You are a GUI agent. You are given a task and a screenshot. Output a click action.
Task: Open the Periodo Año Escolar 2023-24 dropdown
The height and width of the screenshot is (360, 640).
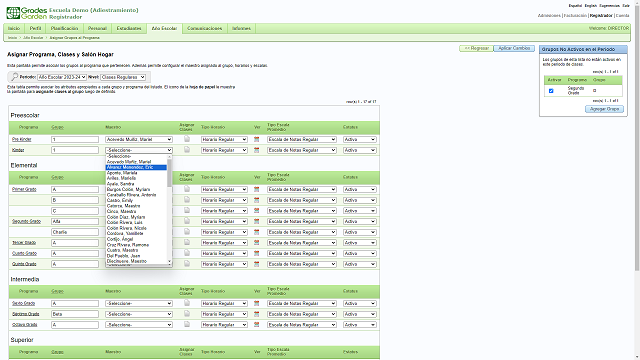click(62, 77)
